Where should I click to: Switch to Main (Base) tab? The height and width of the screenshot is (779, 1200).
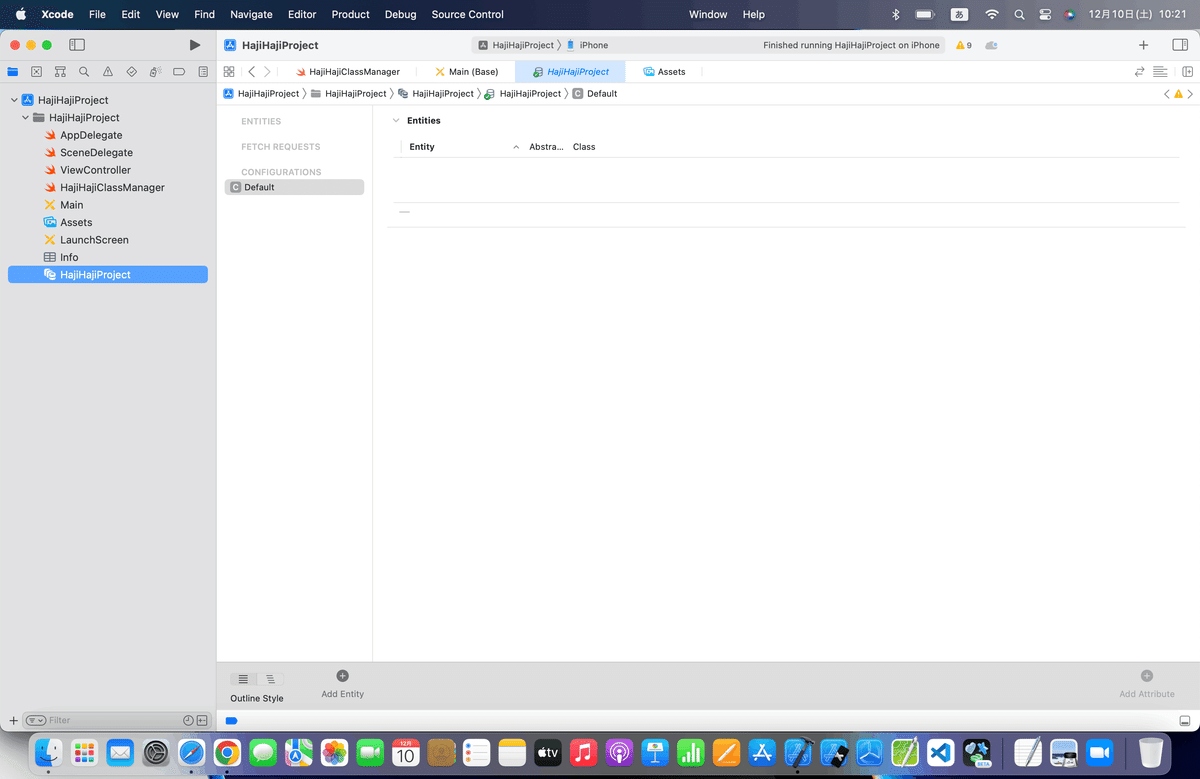click(466, 72)
